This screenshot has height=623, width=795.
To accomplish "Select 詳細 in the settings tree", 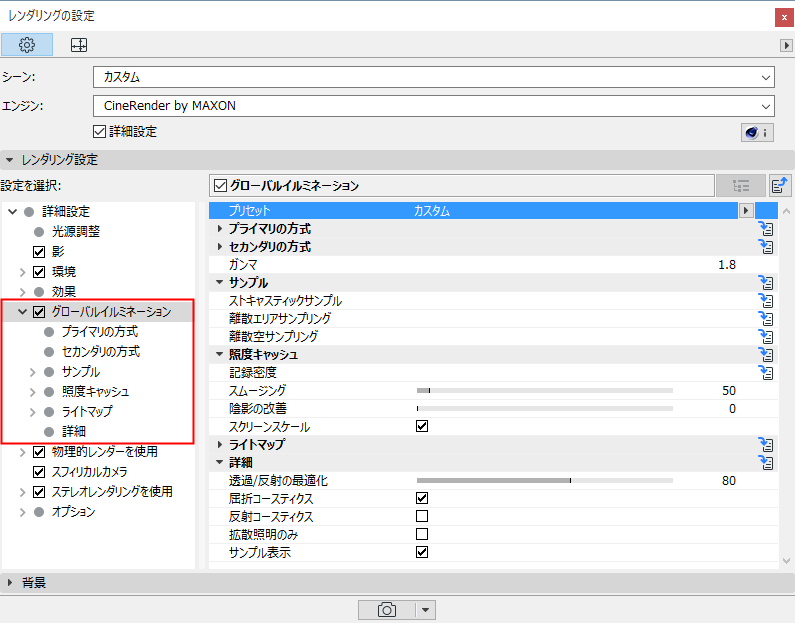I will [x=74, y=432].
